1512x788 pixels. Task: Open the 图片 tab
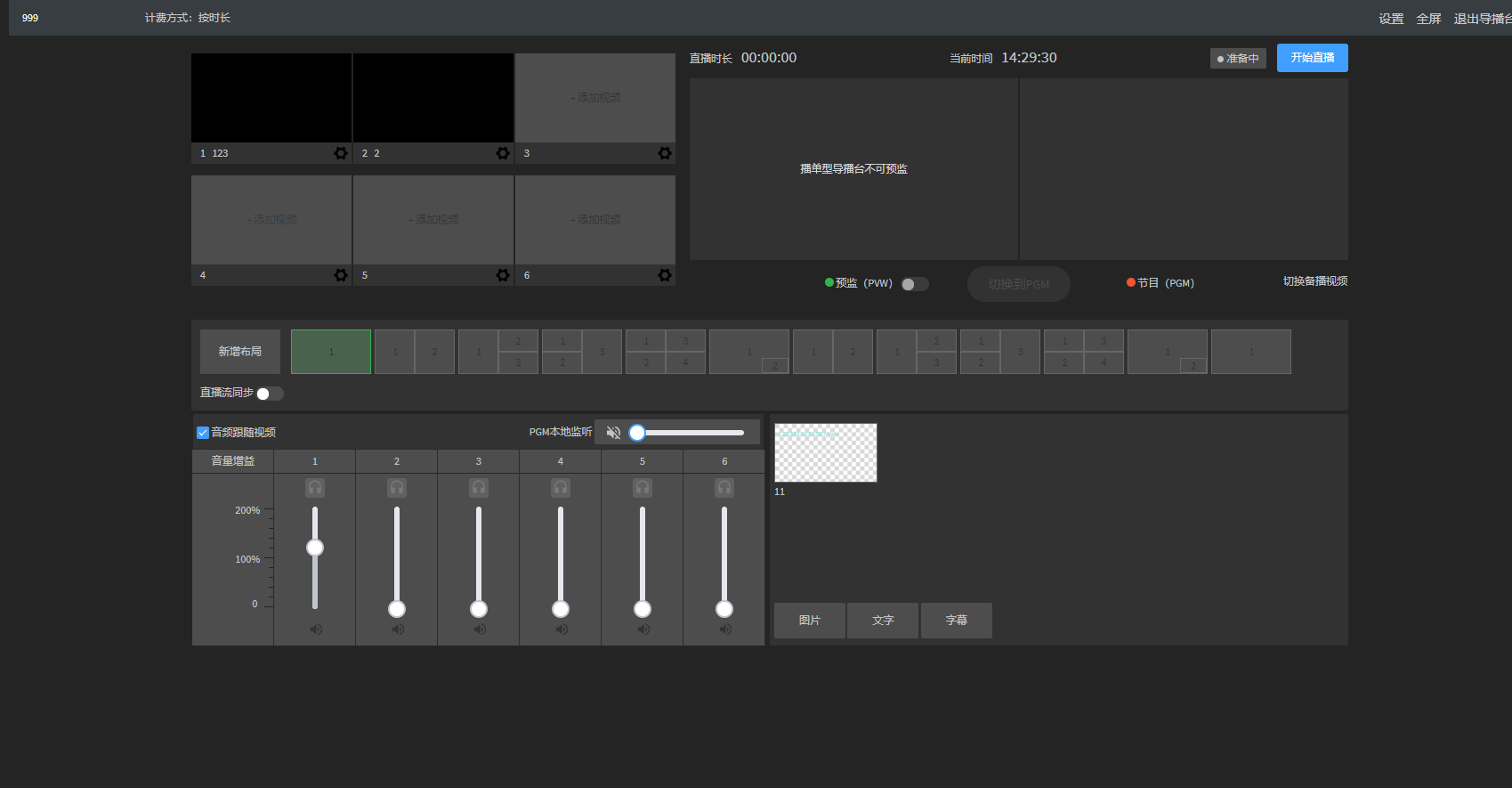[x=809, y=621]
